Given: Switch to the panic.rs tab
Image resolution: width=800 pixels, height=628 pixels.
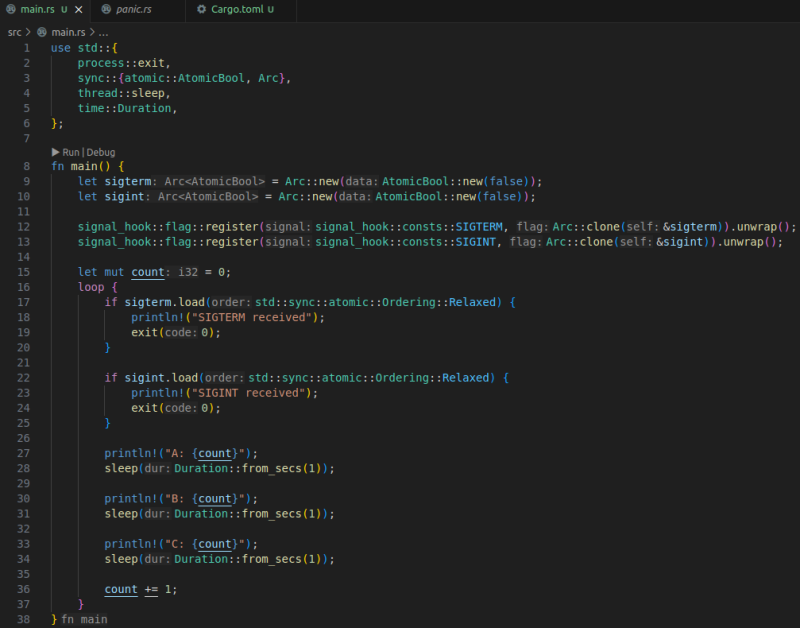Looking at the screenshot, I should click(132, 9).
